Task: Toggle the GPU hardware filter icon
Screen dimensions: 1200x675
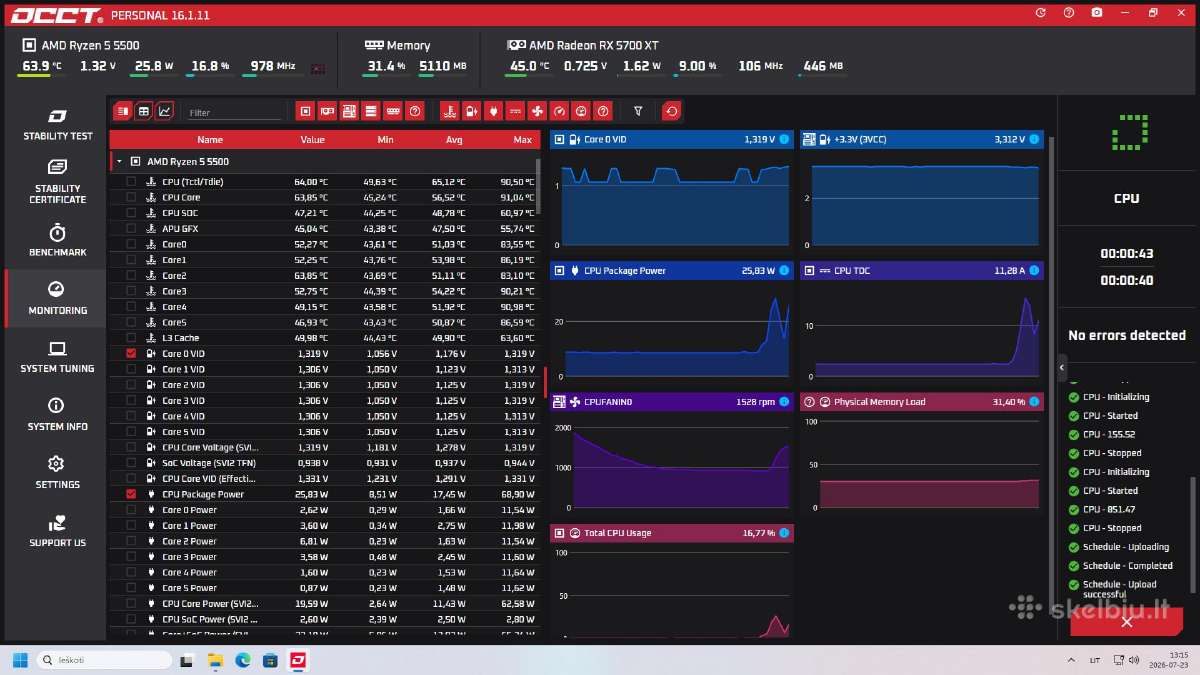Action: (328, 111)
